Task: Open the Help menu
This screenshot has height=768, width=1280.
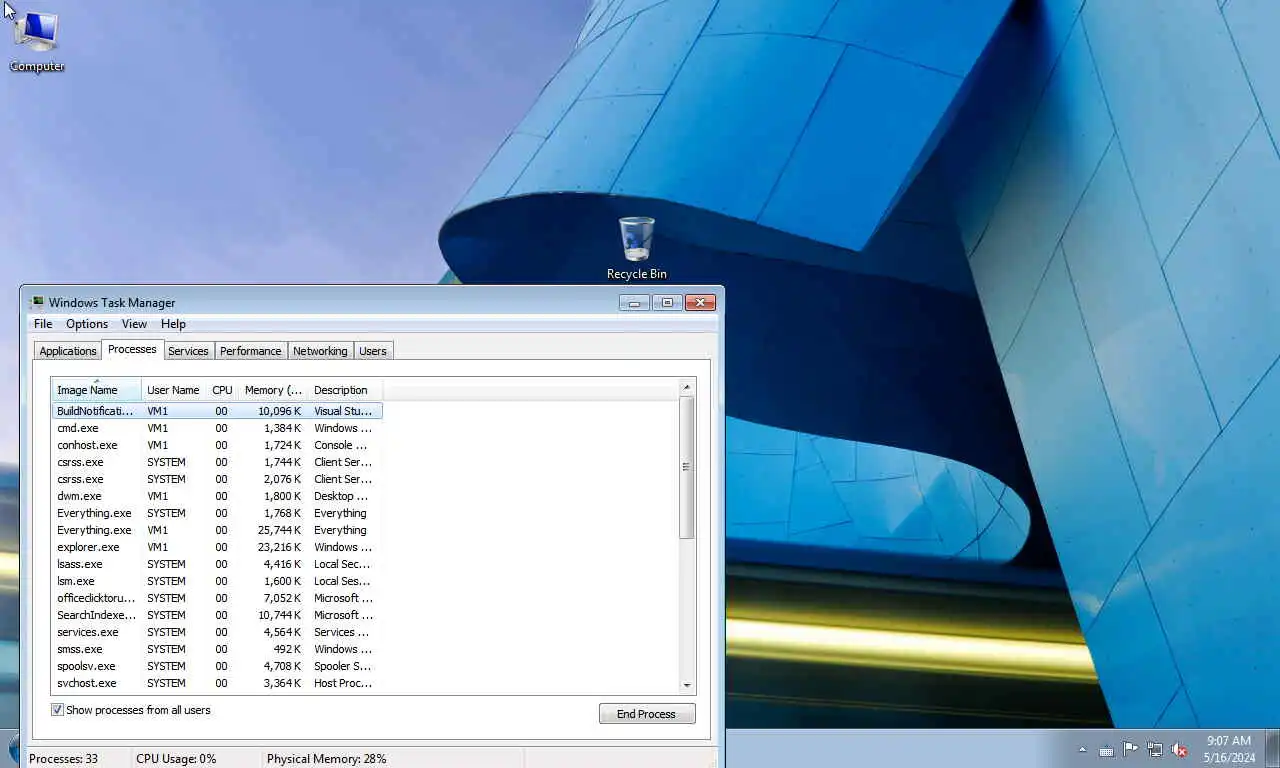Action: [173, 324]
